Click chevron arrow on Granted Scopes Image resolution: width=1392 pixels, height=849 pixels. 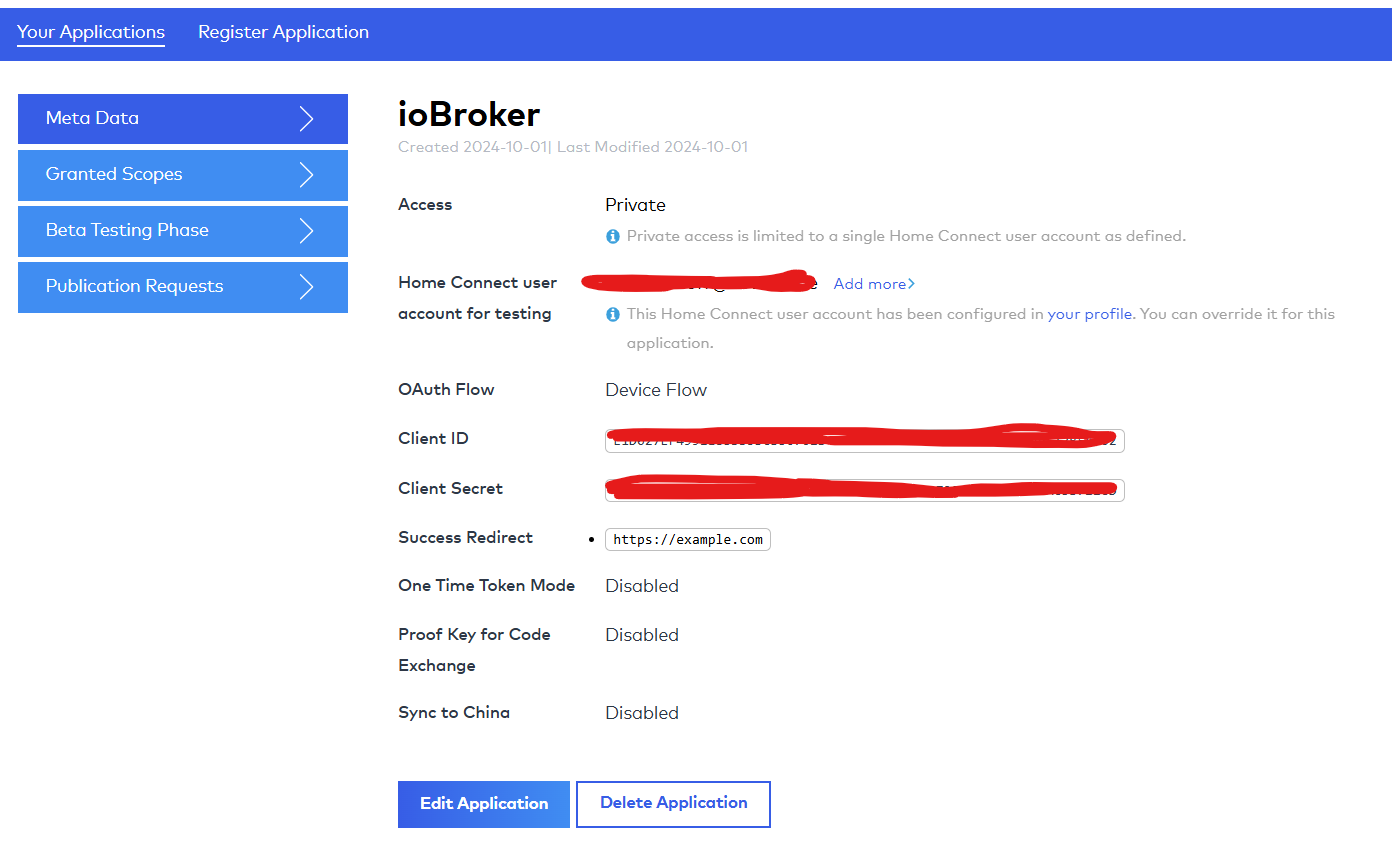click(307, 175)
